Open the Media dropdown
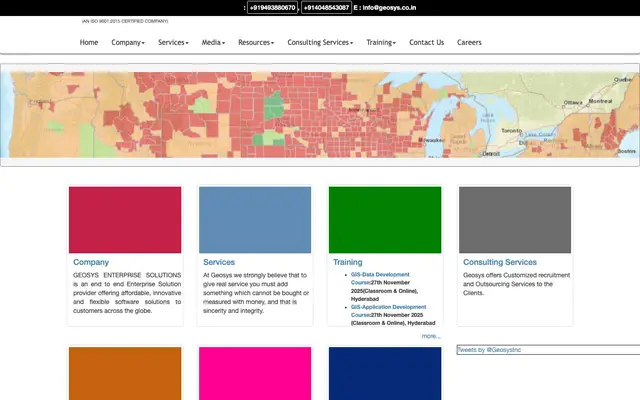Screen dimensions: 640x400 point(213,42)
